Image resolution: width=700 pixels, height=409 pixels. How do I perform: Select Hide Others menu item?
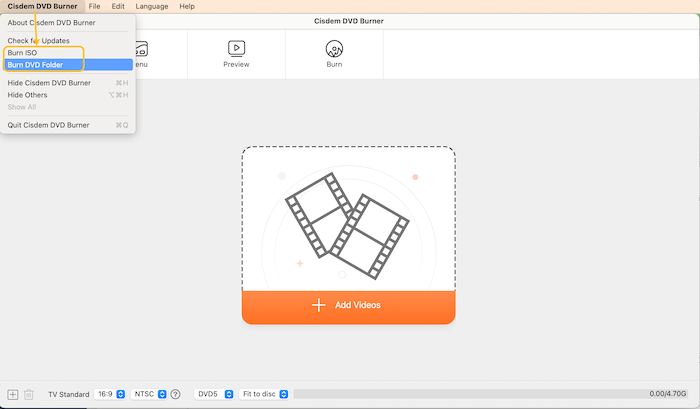point(68,95)
